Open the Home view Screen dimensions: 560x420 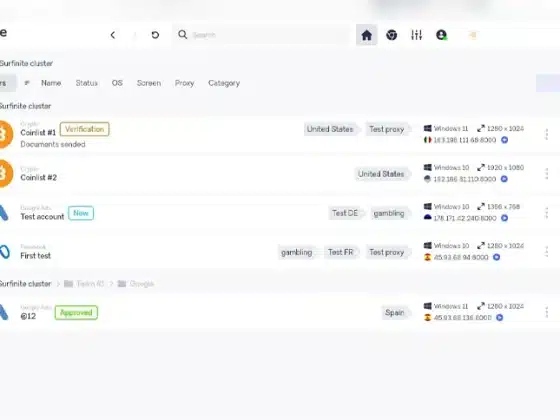(366, 35)
